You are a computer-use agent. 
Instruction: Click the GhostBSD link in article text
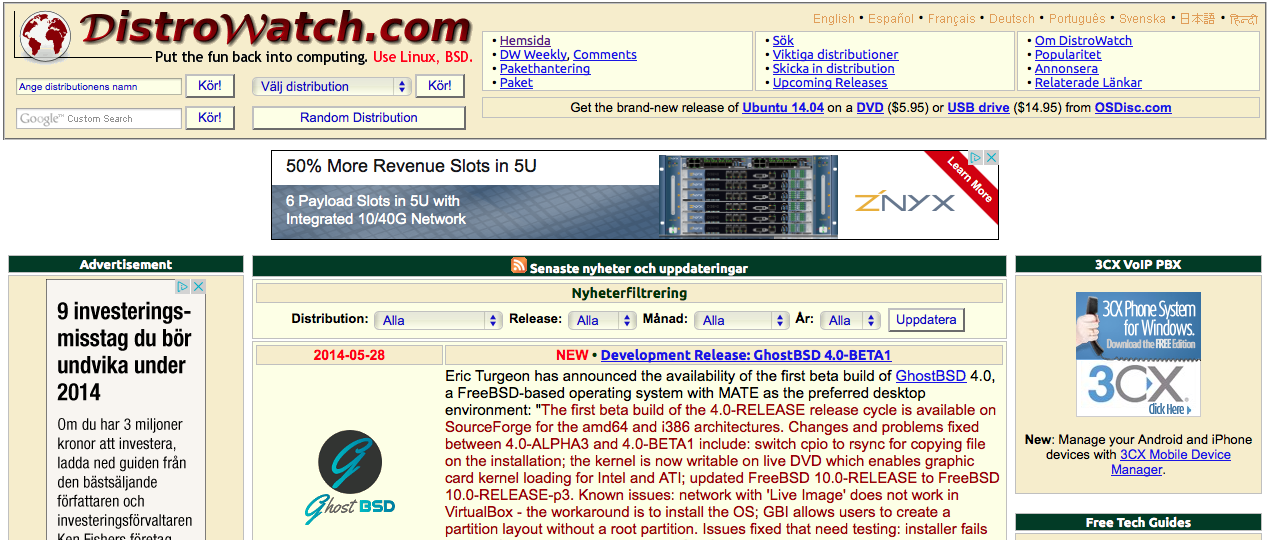[x=931, y=376]
